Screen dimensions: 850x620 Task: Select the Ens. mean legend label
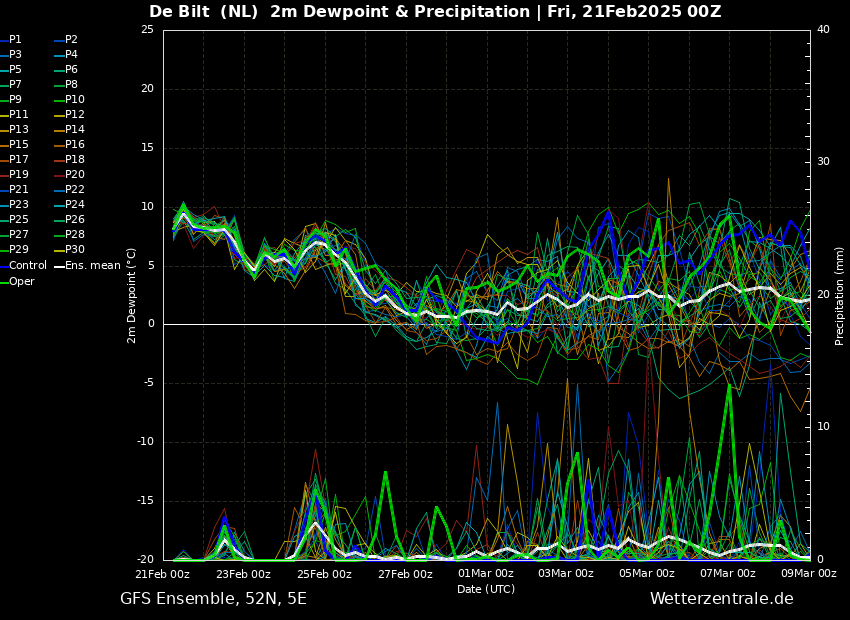[x=88, y=266]
